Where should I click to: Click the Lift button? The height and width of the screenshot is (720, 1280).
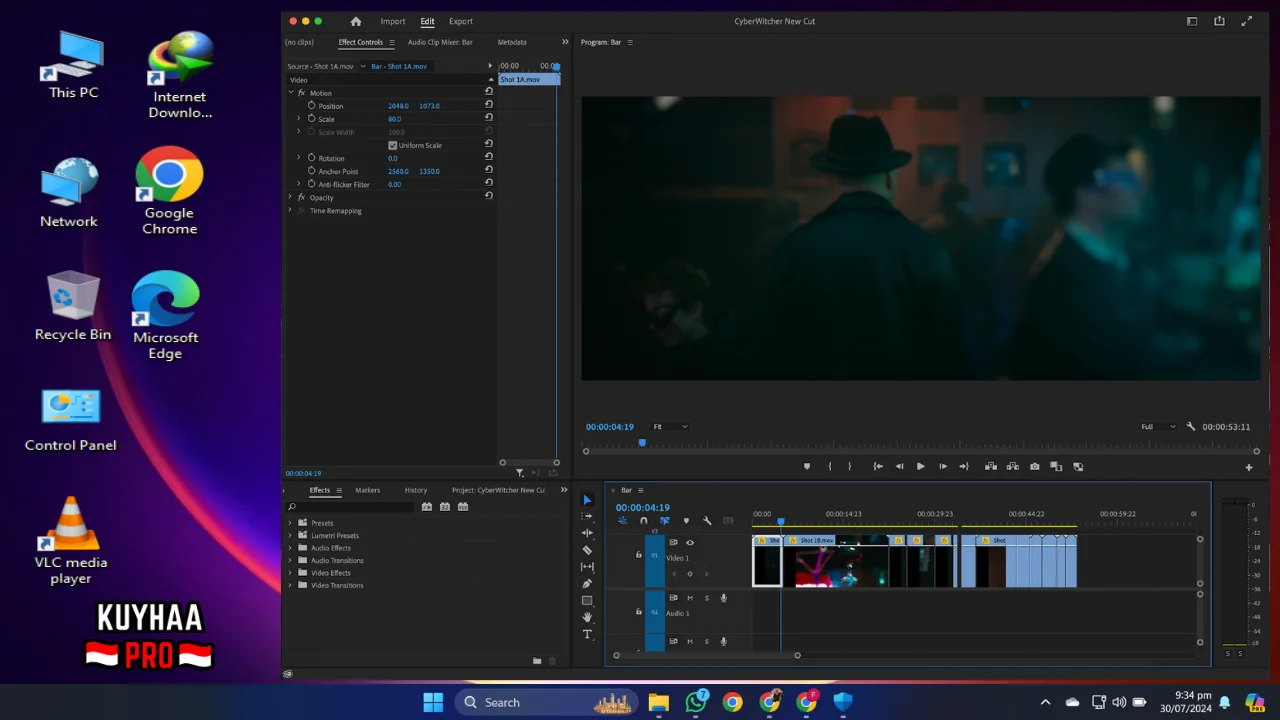pos(990,466)
